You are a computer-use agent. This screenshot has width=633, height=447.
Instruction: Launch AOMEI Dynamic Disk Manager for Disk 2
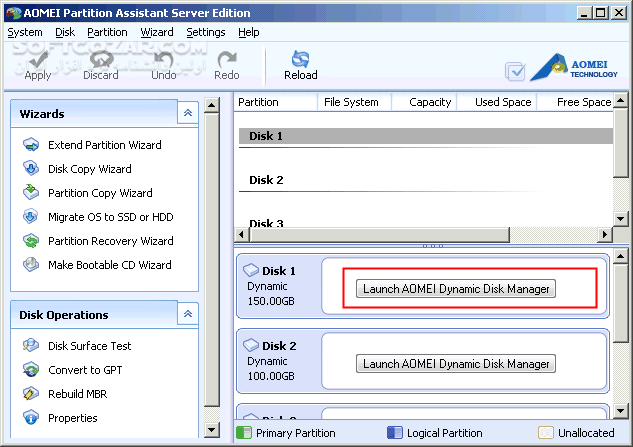(455, 364)
